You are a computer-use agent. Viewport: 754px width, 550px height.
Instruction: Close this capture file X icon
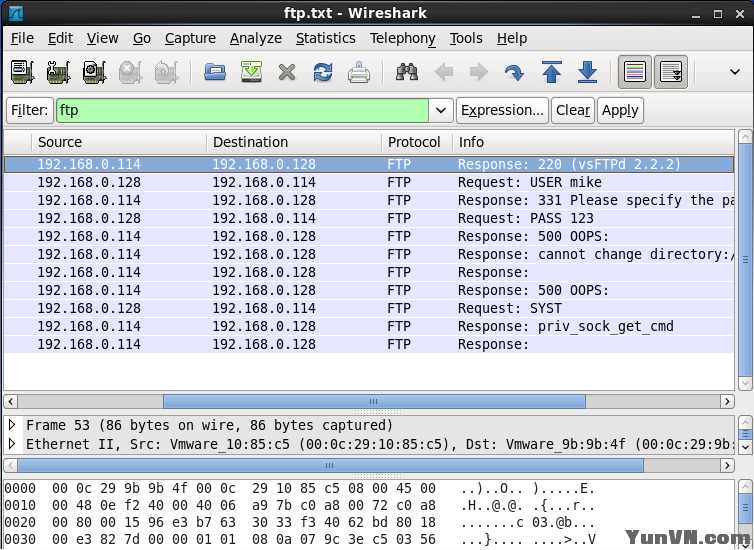click(x=287, y=73)
